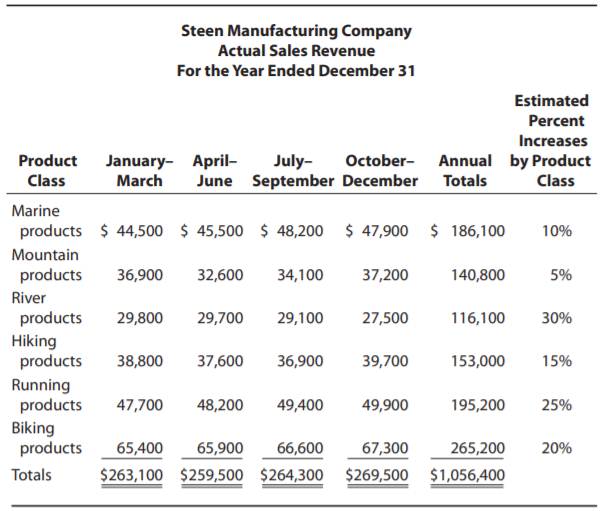This screenshot has width=607, height=511.
Task: Click the $1,056,400 grand total cell
Action: click(467, 475)
